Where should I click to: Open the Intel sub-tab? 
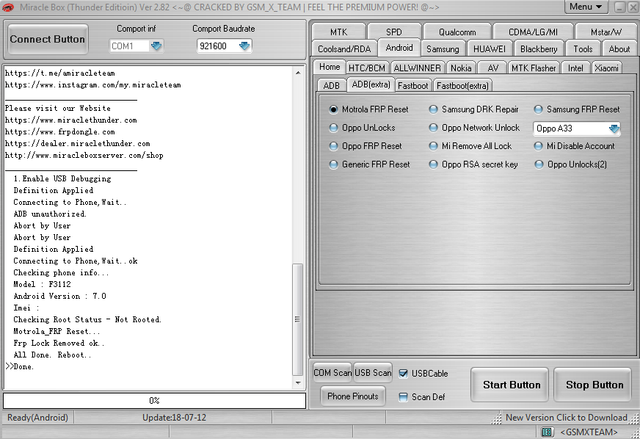[x=576, y=68]
